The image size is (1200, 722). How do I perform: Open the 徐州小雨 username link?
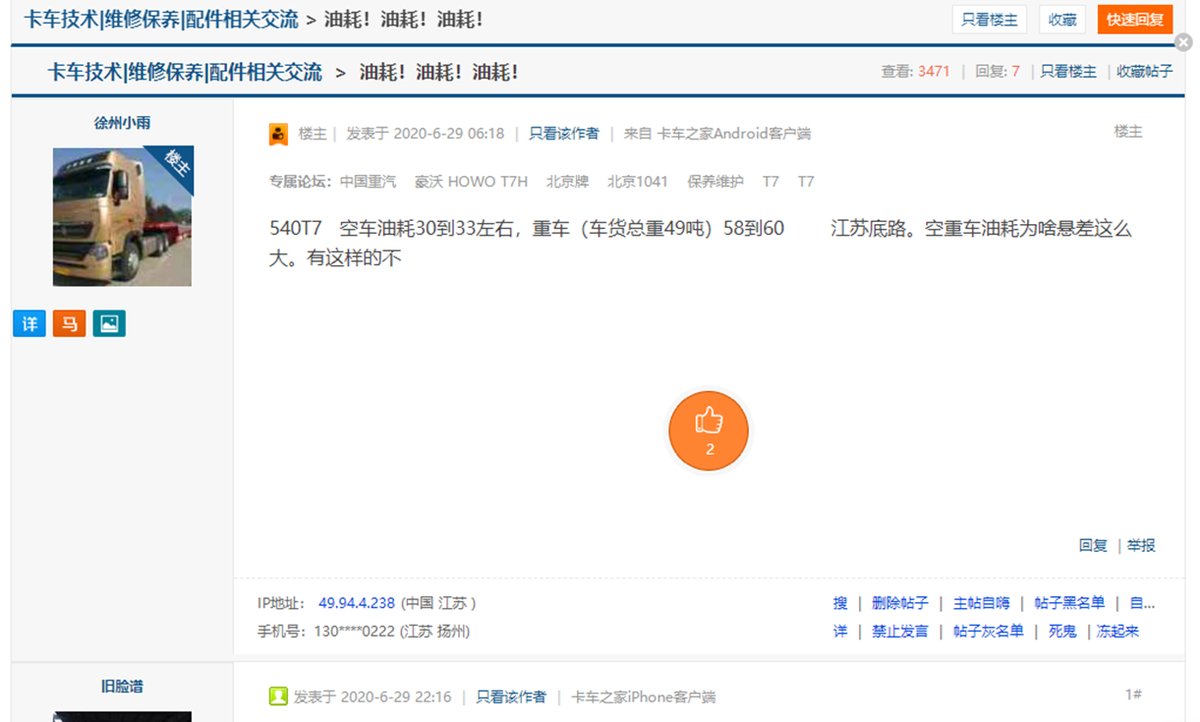(122, 123)
